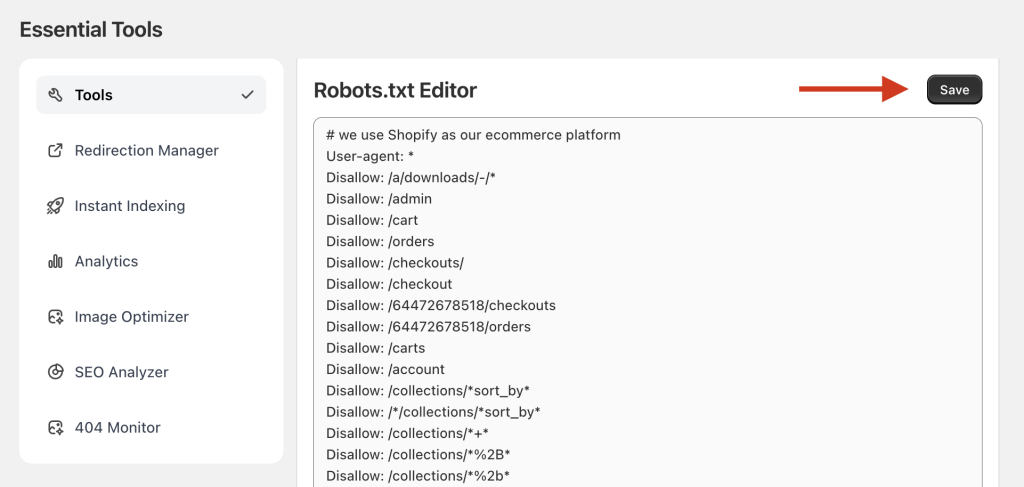Screen dimensions: 1024x487
Task: Click the Robots.txt Editor heading
Action: [x=395, y=91]
